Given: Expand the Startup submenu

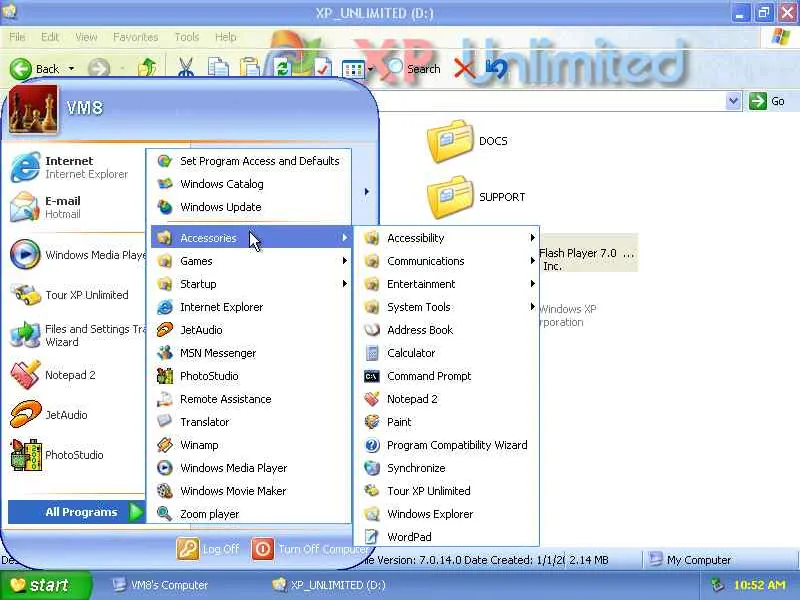Looking at the screenshot, I should pos(251,284).
